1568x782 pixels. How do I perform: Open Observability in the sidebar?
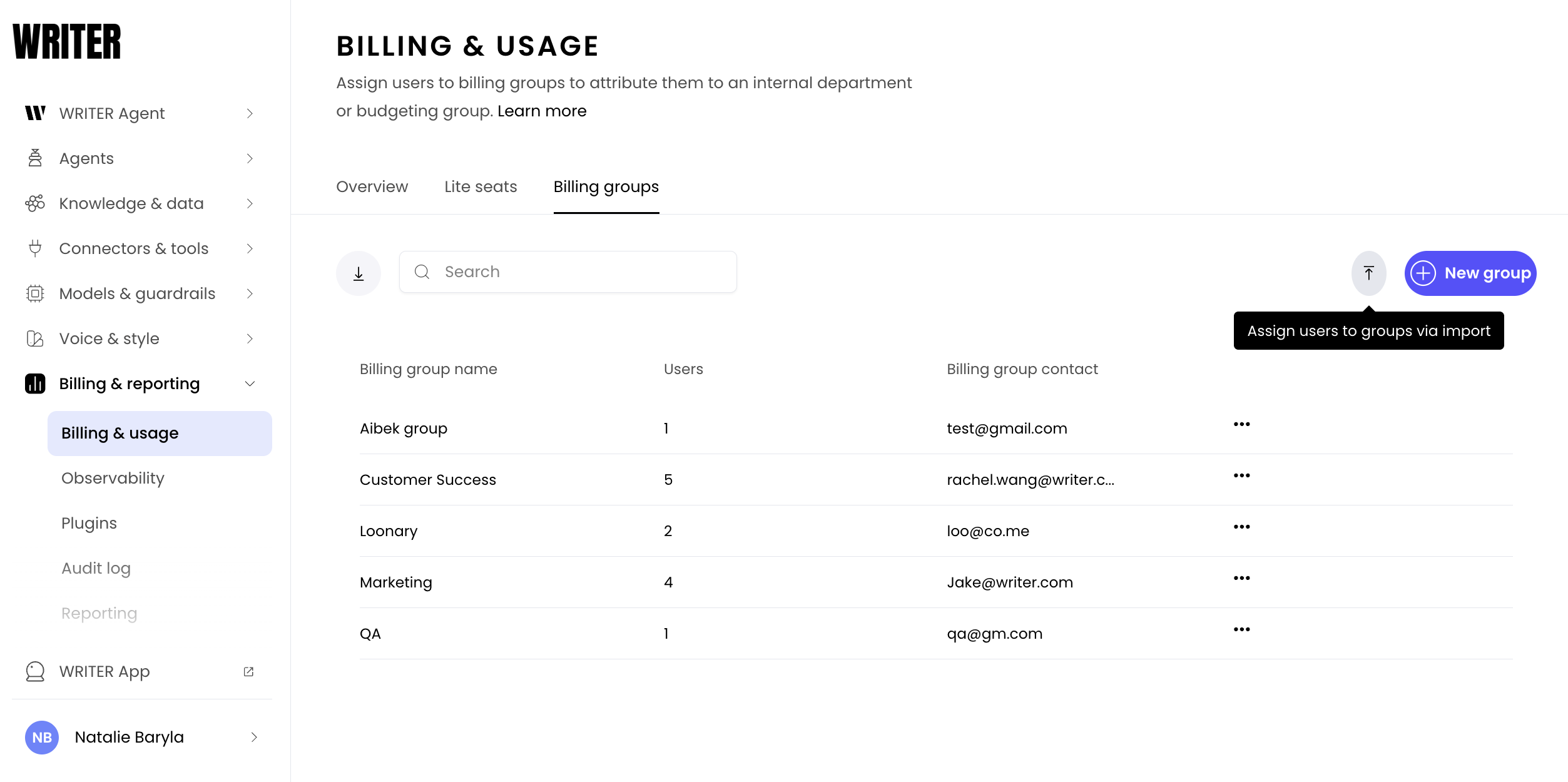(x=113, y=478)
